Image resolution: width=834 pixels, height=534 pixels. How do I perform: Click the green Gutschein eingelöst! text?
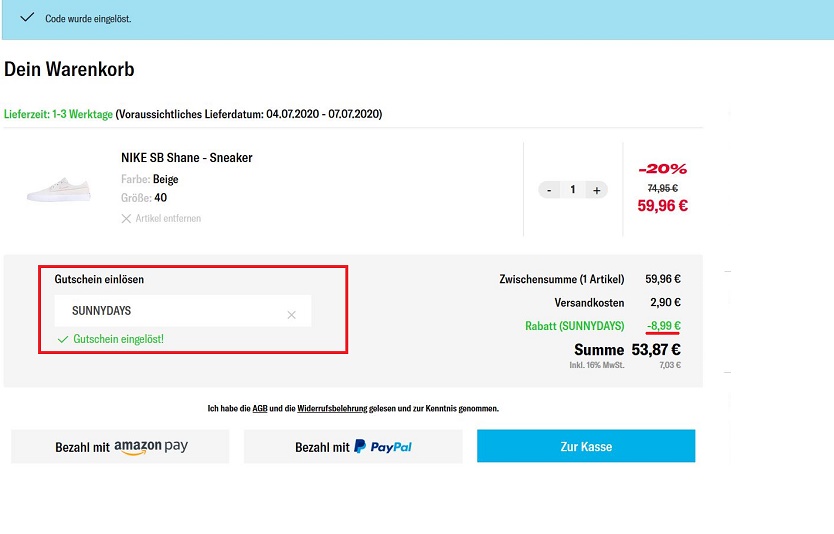pos(119,339)
